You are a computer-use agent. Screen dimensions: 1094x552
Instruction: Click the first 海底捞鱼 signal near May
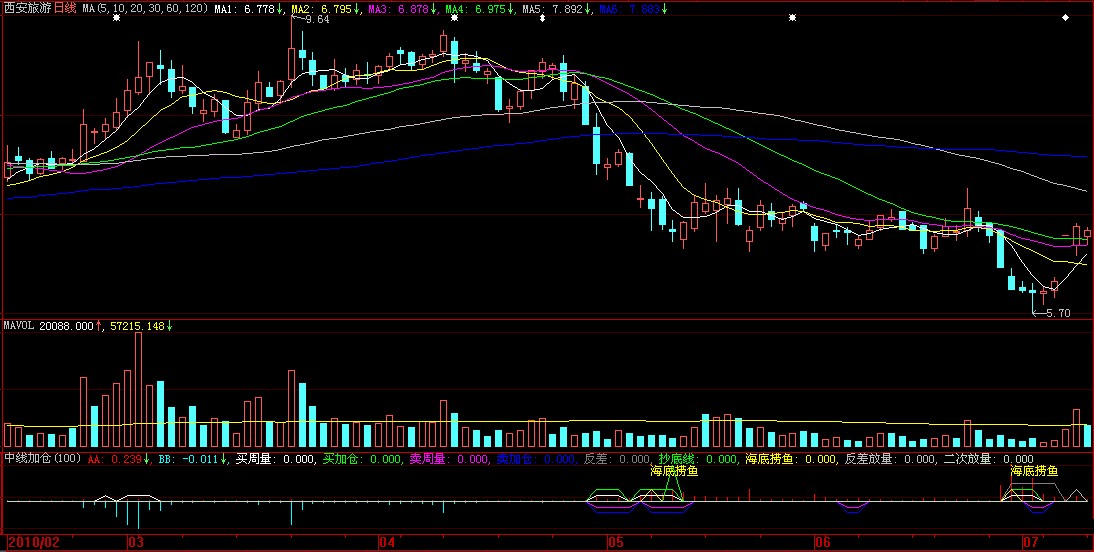(x=674, y=471)
